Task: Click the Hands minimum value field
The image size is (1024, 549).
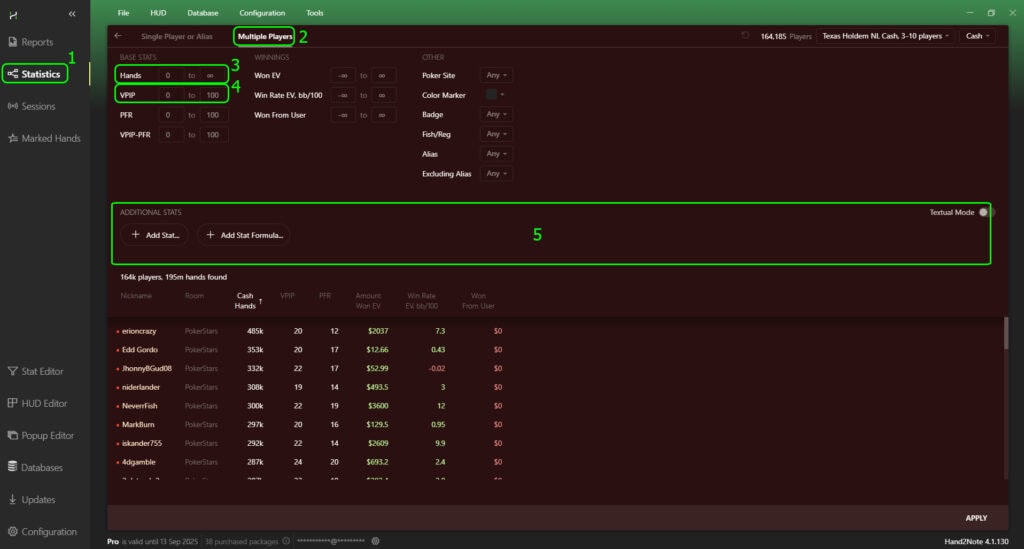Action: (x=169, y=75)
